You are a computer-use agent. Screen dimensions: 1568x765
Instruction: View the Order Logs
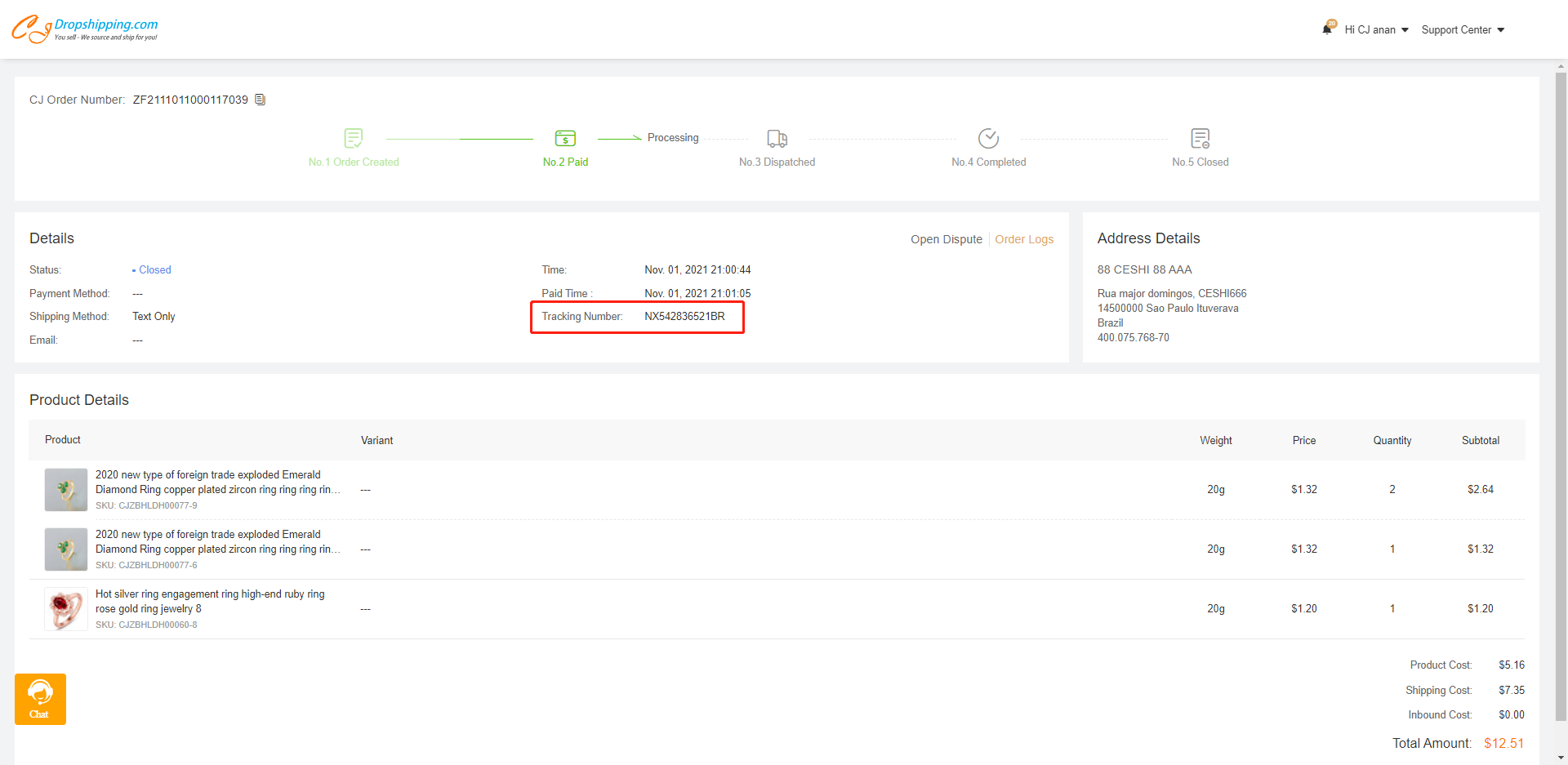pyautogui.click(x=1023, y=239)
